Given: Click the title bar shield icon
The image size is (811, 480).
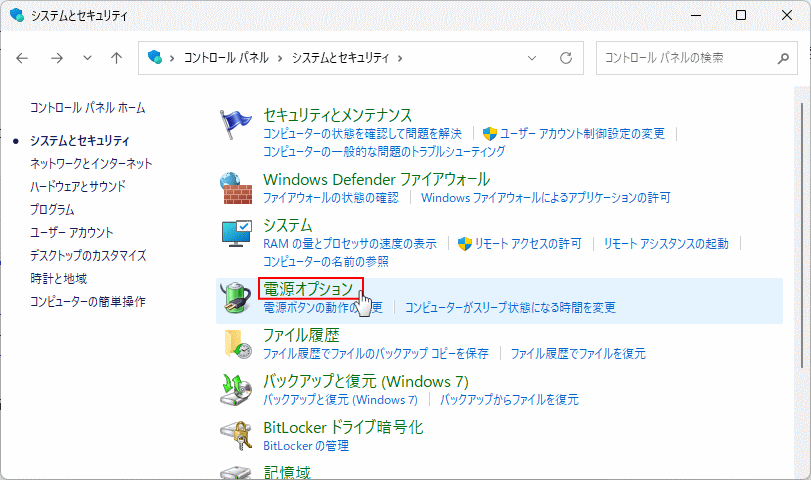Looking at the screenshot, I should point(17,15).
